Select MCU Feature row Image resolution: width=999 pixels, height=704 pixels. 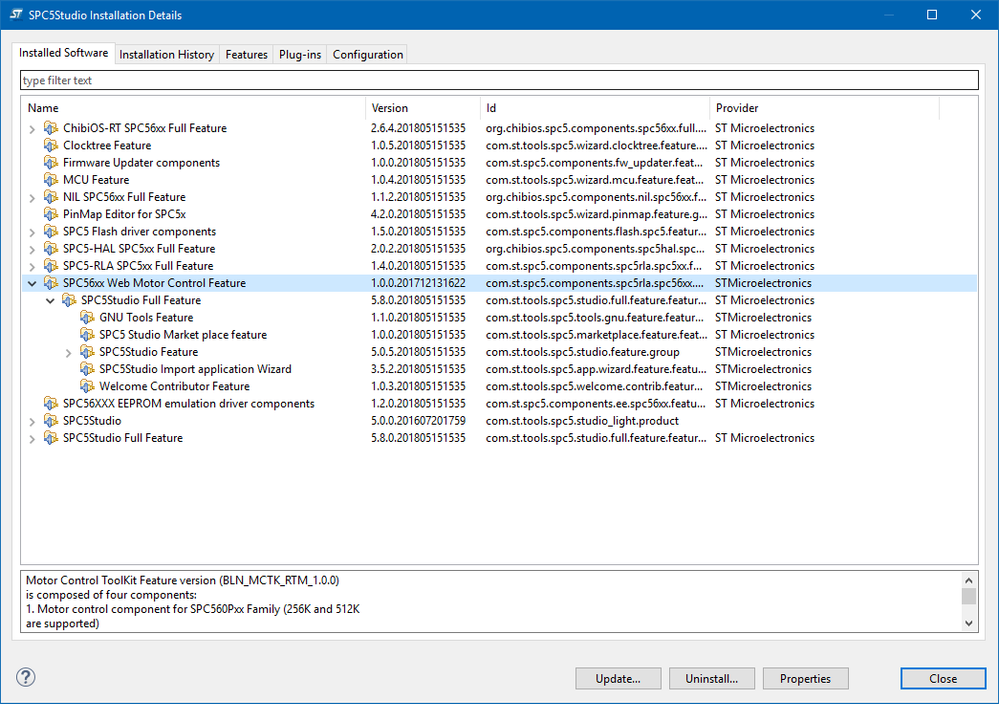tap(500, 180)
